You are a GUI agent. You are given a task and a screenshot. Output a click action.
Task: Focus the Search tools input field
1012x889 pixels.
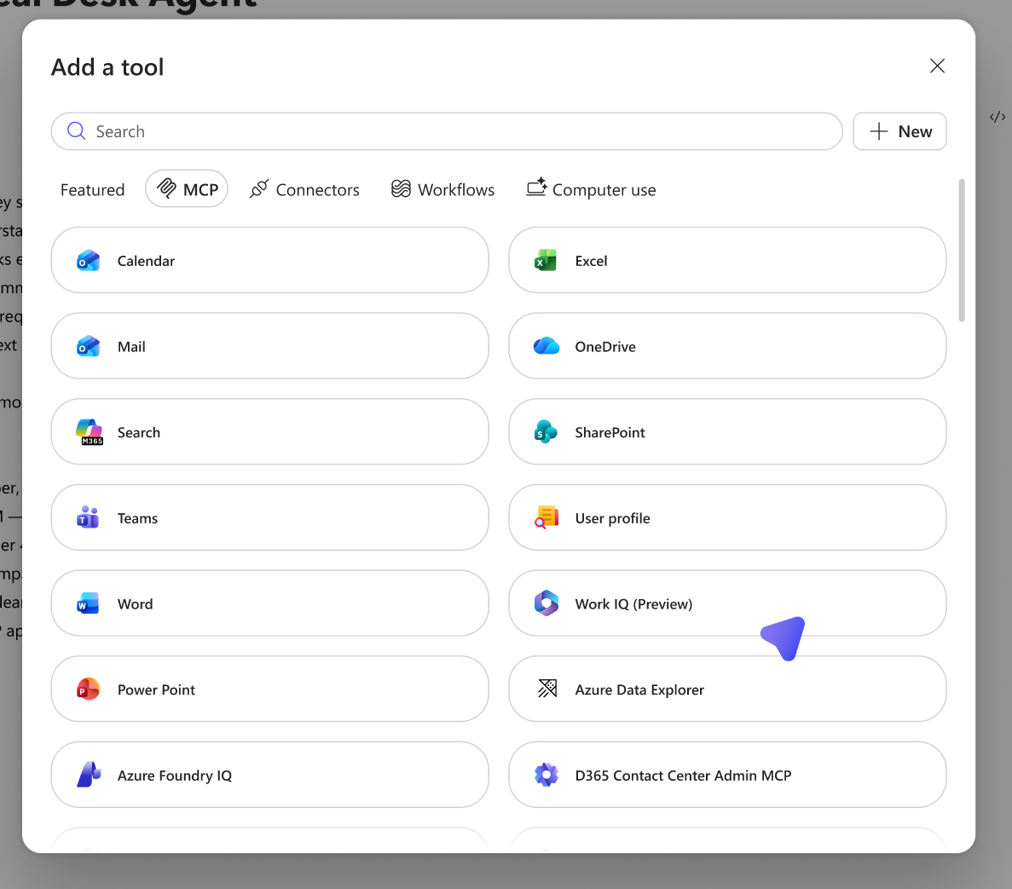447,132
